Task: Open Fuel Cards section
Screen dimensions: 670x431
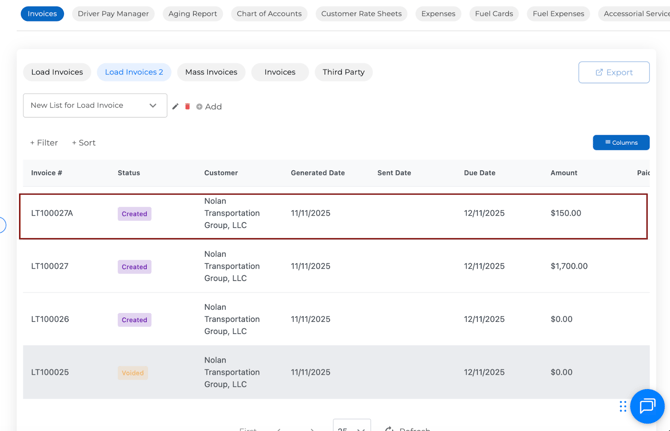Action: tap(494, 14)
